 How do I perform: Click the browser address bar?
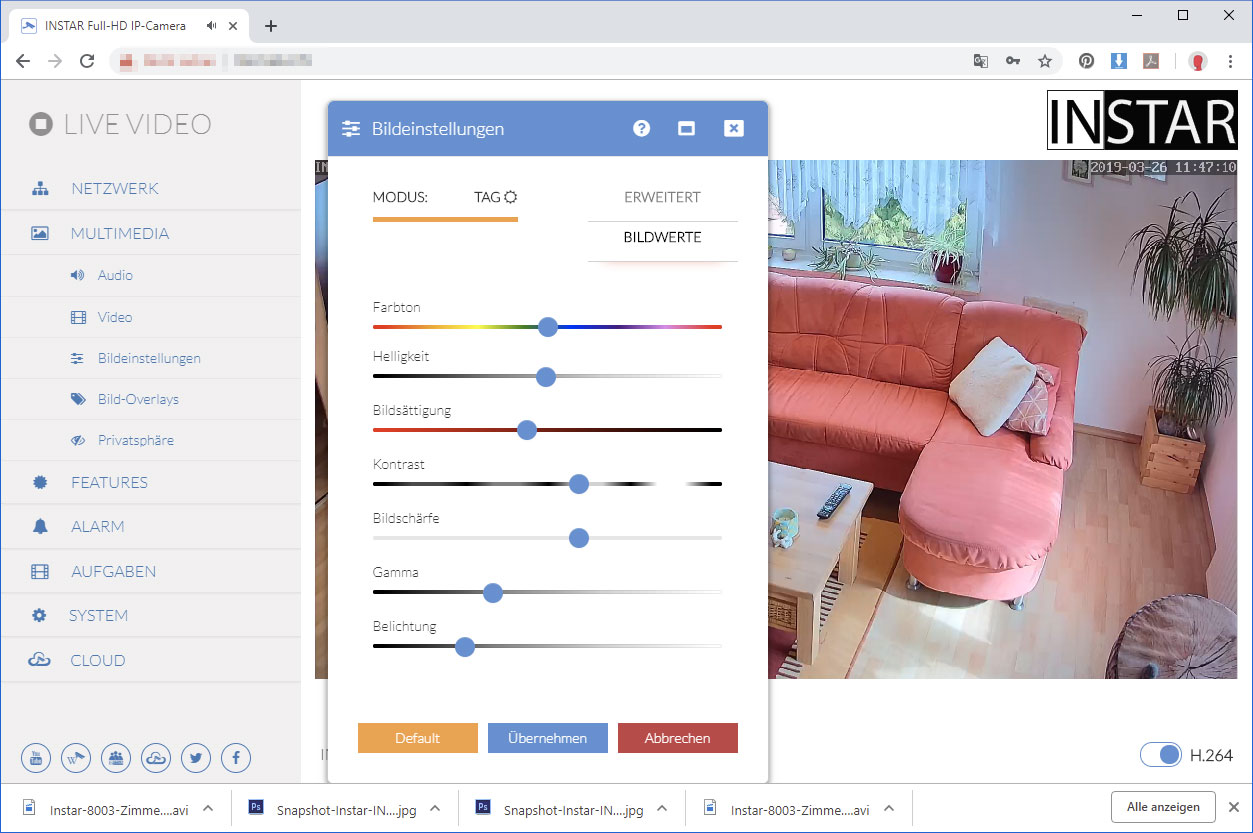[x=540, y=61]
